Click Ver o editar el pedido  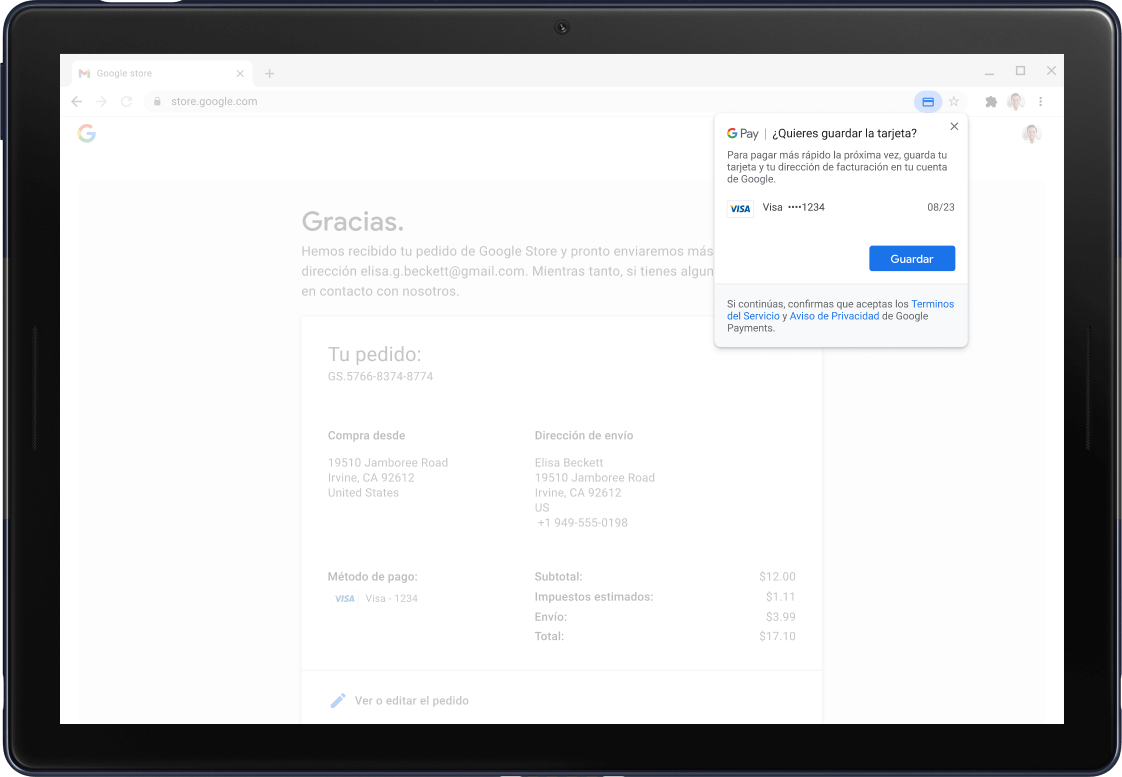(x=411, y=701)
